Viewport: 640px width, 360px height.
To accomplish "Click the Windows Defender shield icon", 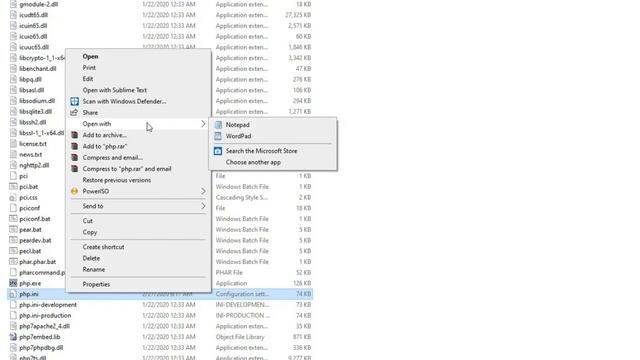I will tap(74, 101).
